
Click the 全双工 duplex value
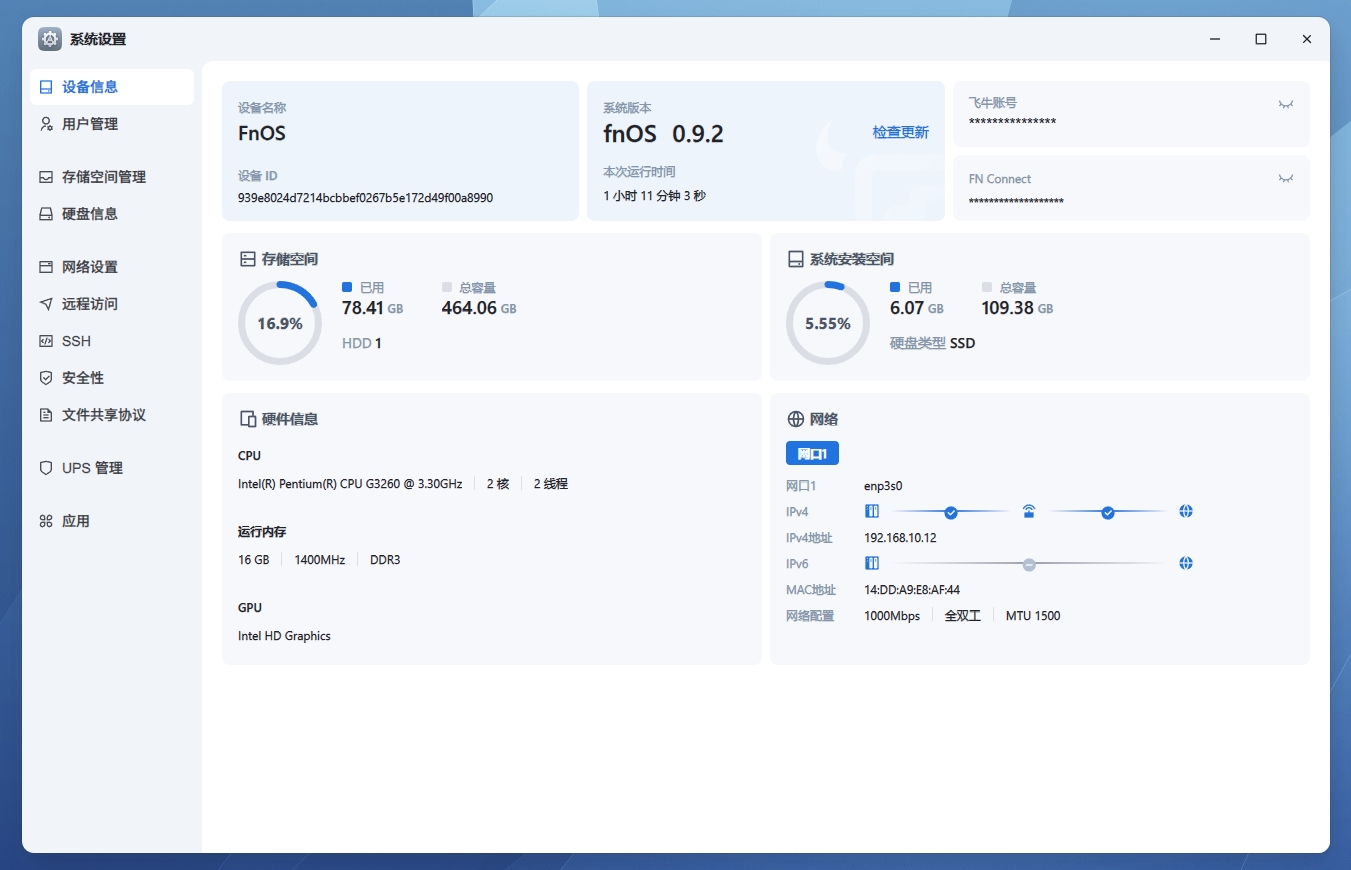pos(963,616)
